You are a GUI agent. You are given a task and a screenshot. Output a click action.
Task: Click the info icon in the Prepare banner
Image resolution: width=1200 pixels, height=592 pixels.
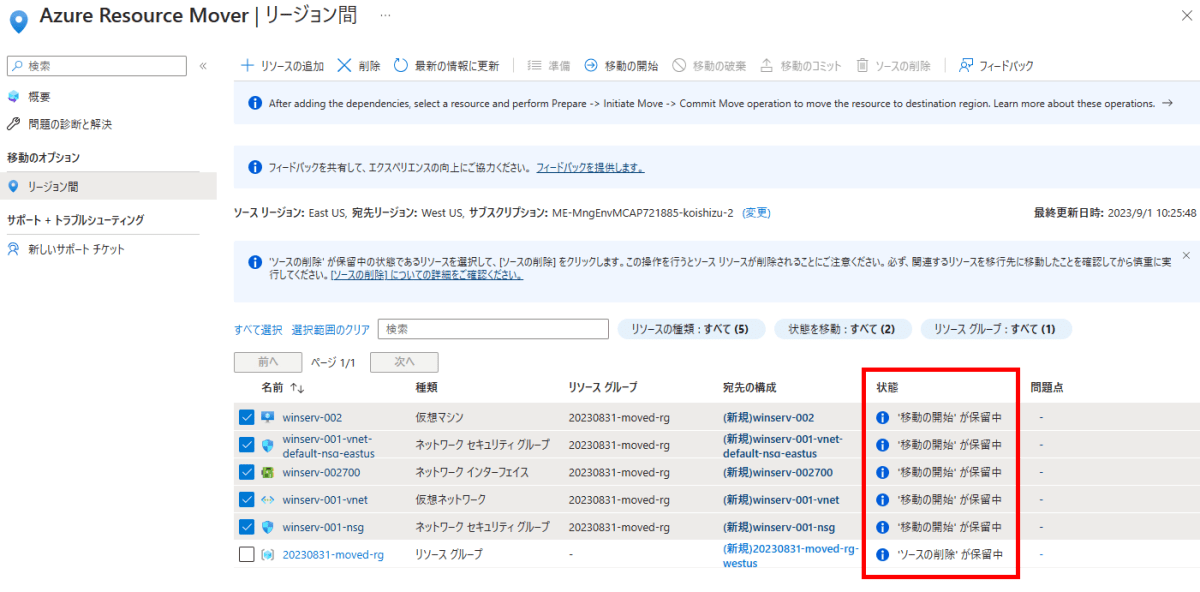tap(254, 103)
